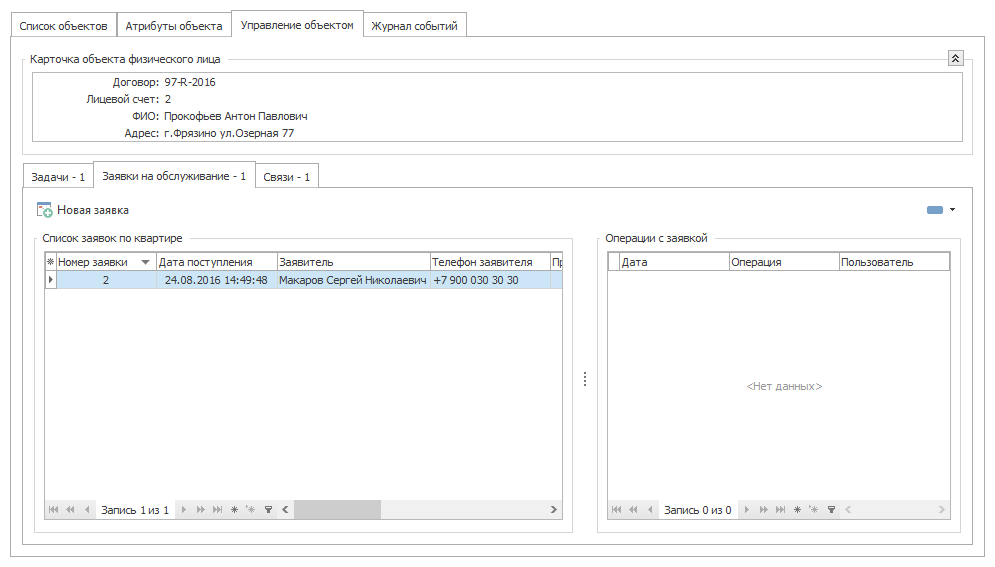
Task: Click left scroll arrow of requests list scrollbar
Action: coord(286,509)
